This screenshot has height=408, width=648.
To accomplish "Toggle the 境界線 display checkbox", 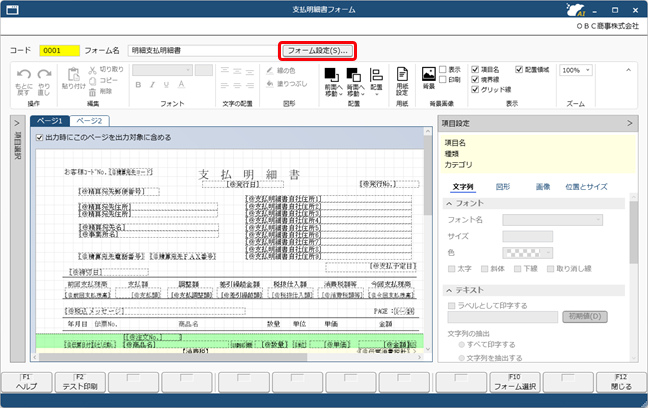I will pos(475,79).
